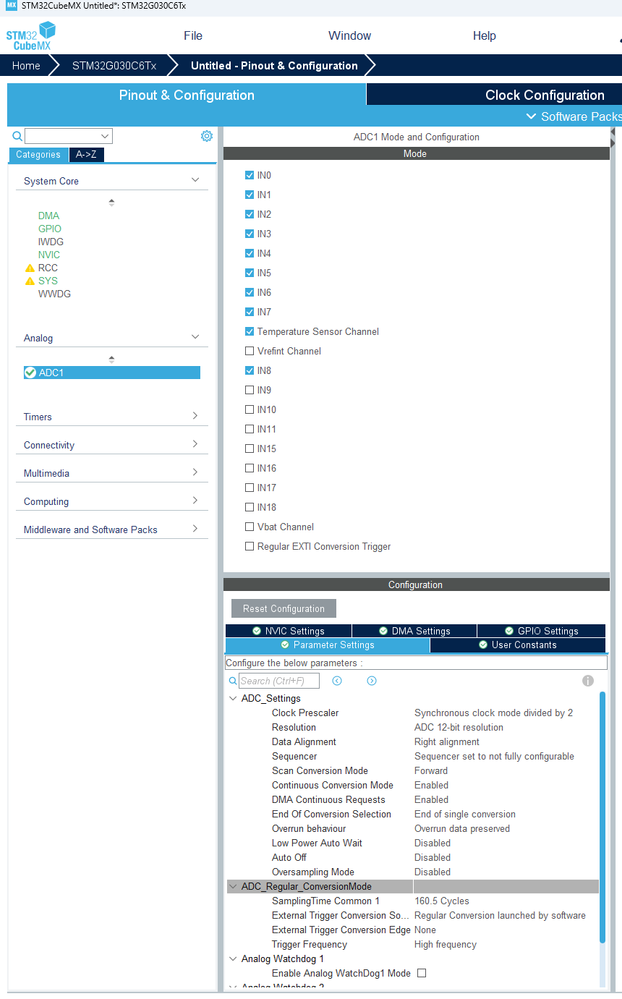
Task: Enable the IN15 channel checkbox
Action: click(249, 449)
